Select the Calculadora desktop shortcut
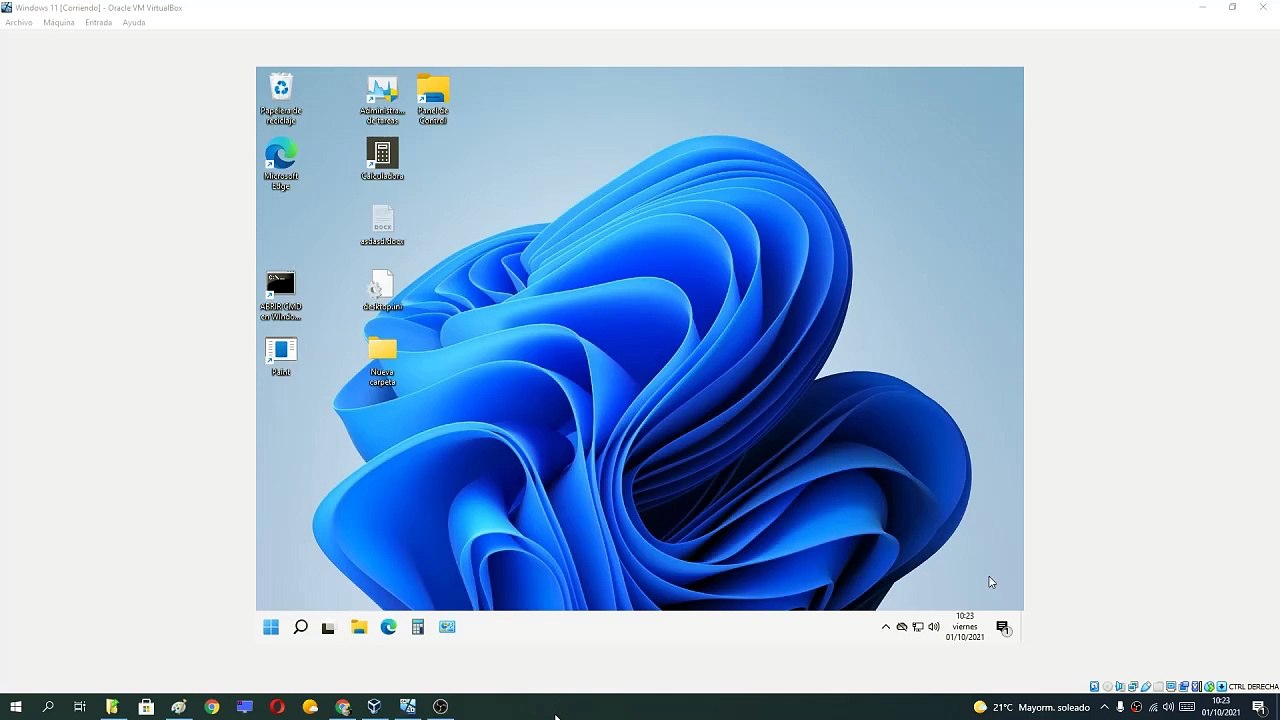Screen dimensions: 1280x720 [x=382, y=160]
